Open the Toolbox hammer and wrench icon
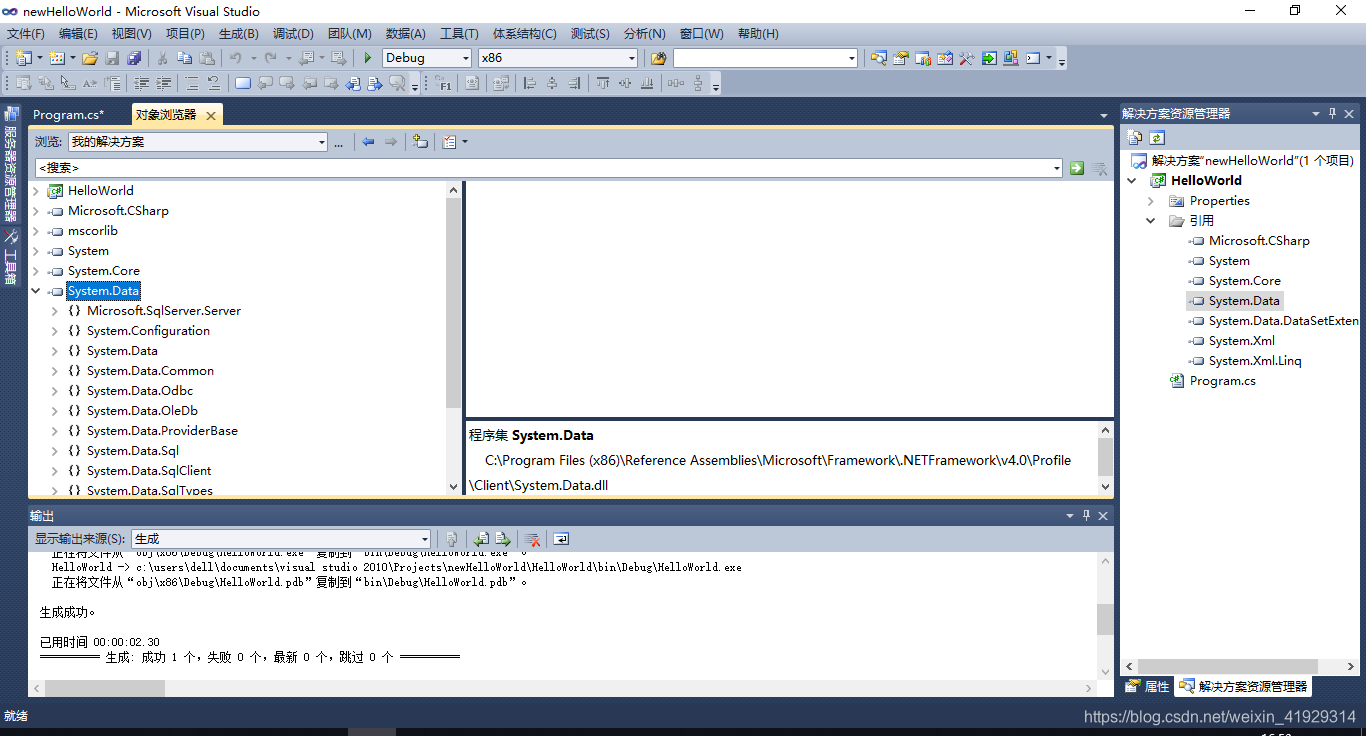Screen dimensions: 1366x736 click(x=967, y=58)
